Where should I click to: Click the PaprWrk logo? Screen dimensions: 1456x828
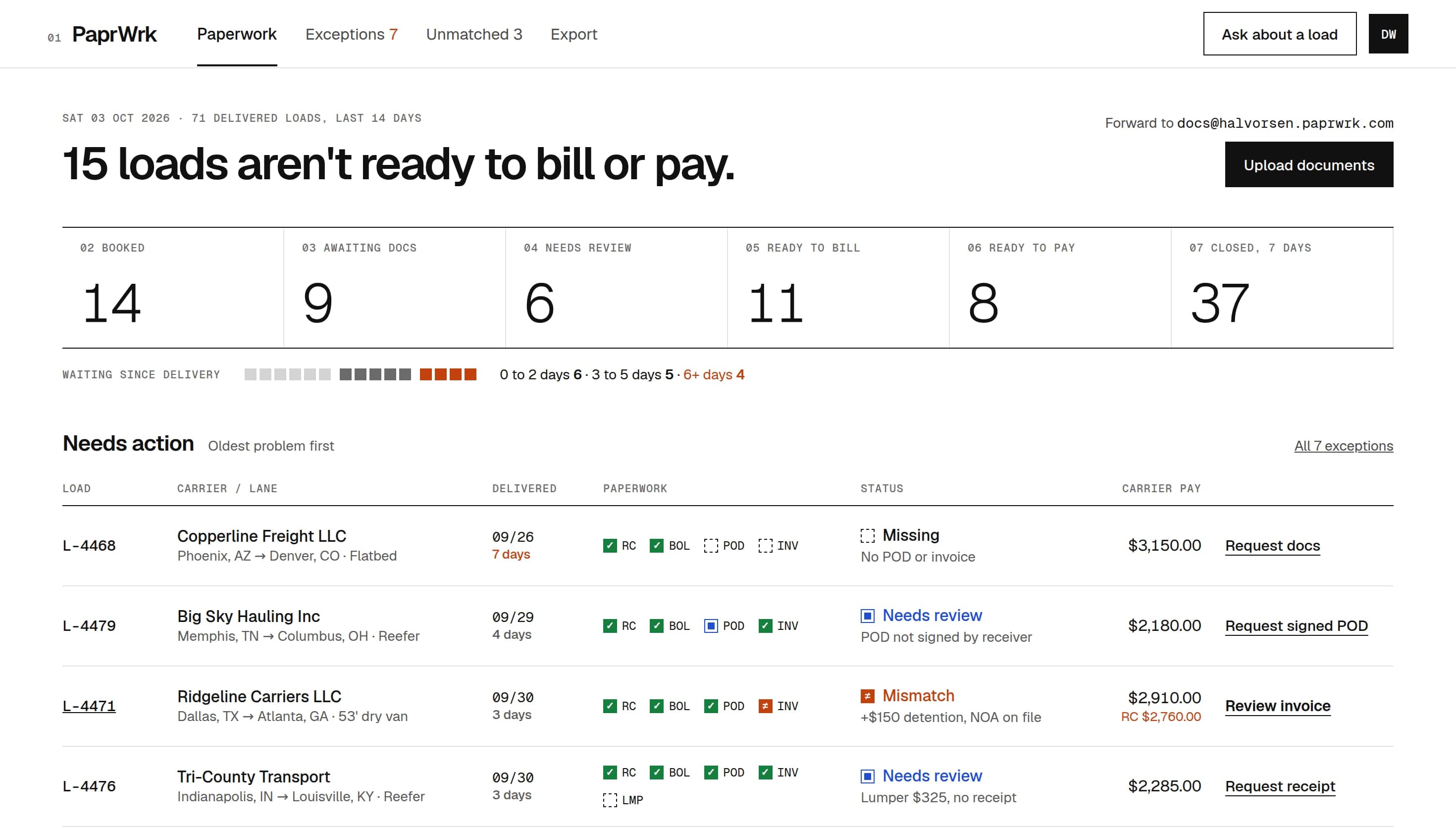click(114, 34)
